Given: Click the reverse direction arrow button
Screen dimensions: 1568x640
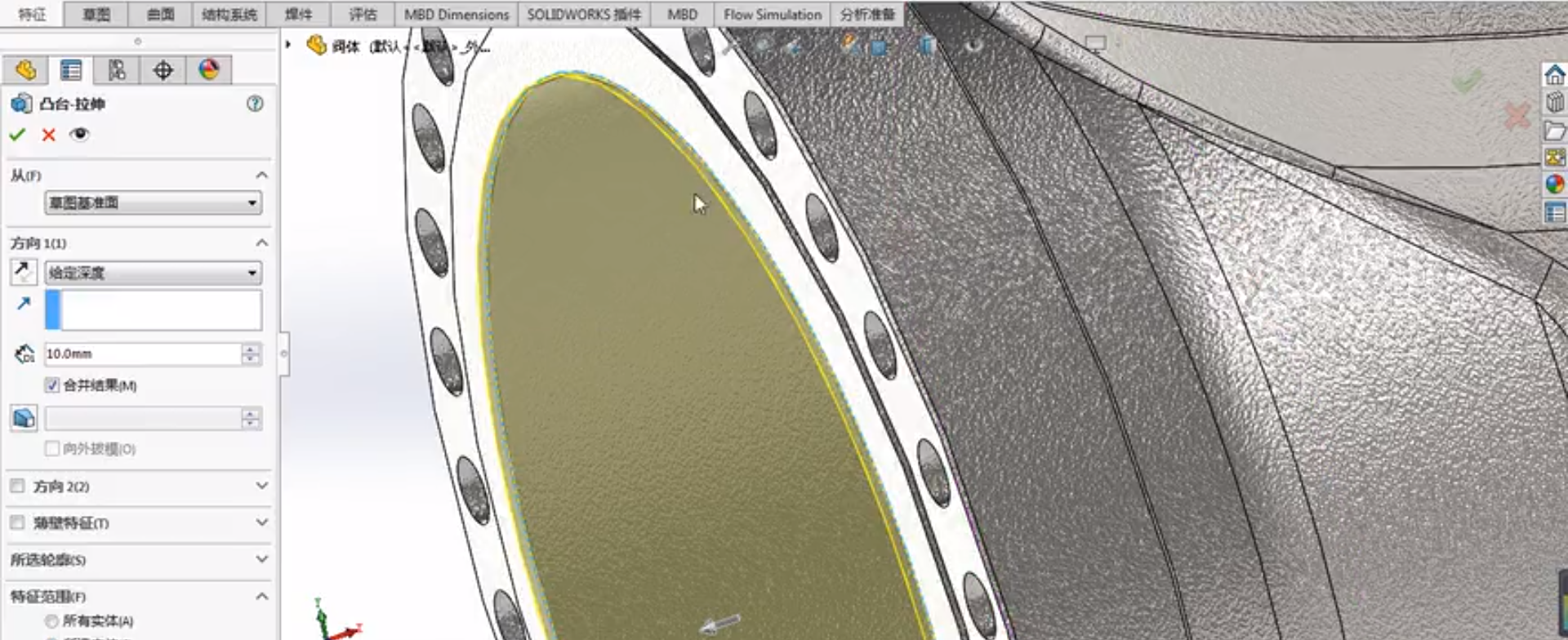Looking at the screenshot, I should pos(24,272).
